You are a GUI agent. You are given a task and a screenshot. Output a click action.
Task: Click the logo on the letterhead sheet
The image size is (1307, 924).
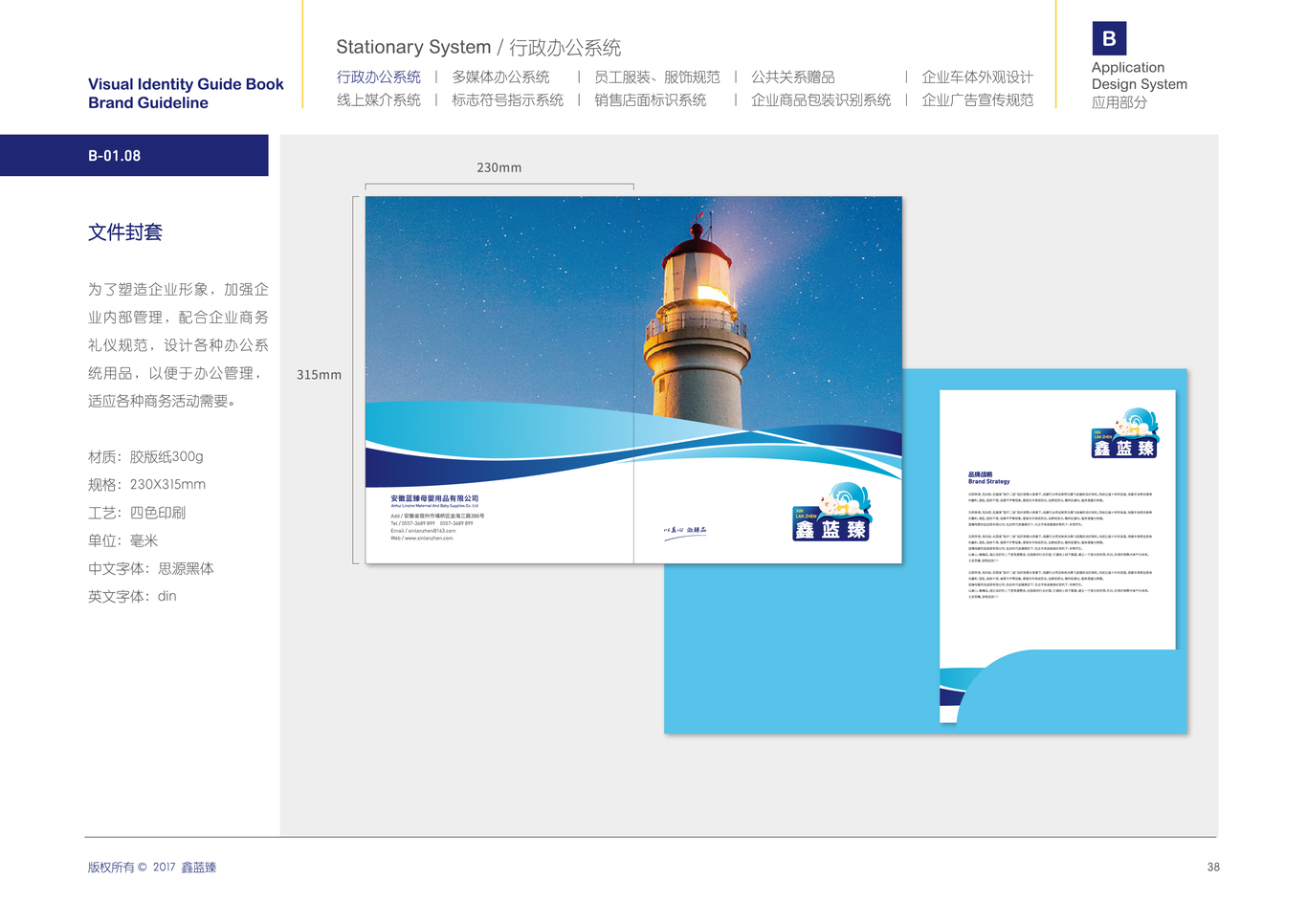click(x=1124, y=433)
